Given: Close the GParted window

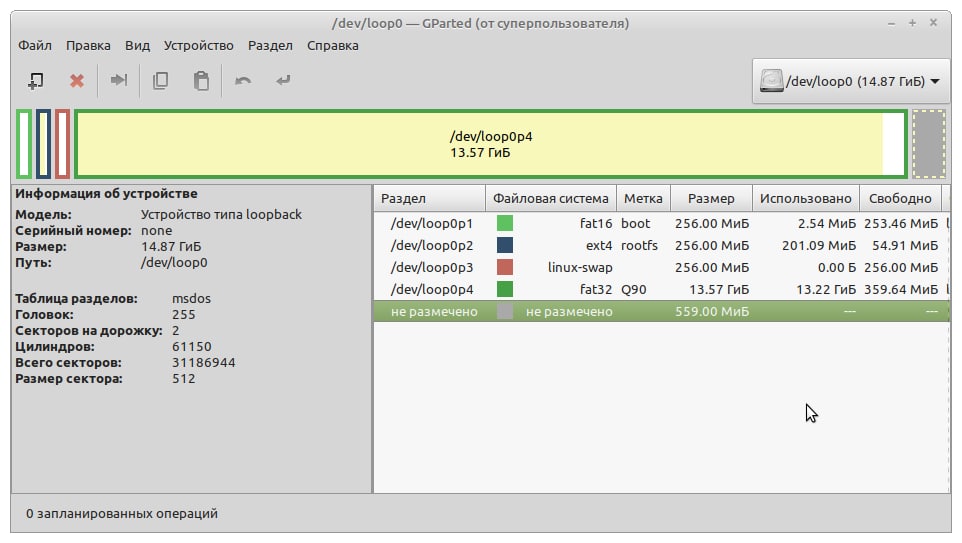Looking at the screenshot, I should coord(933,23).
